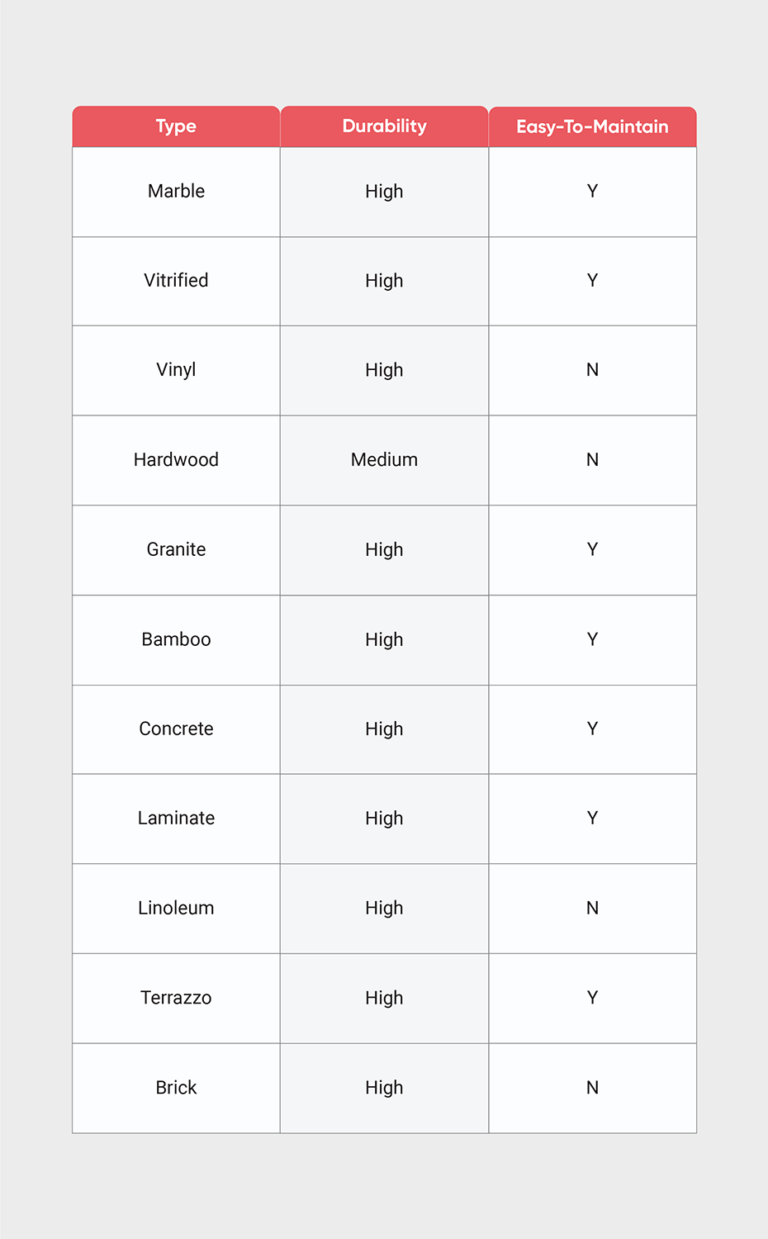Select the Granite type cell
The width and height of the screenshot is (768, 1239).
pyautogui.click(x=176, y=550)
